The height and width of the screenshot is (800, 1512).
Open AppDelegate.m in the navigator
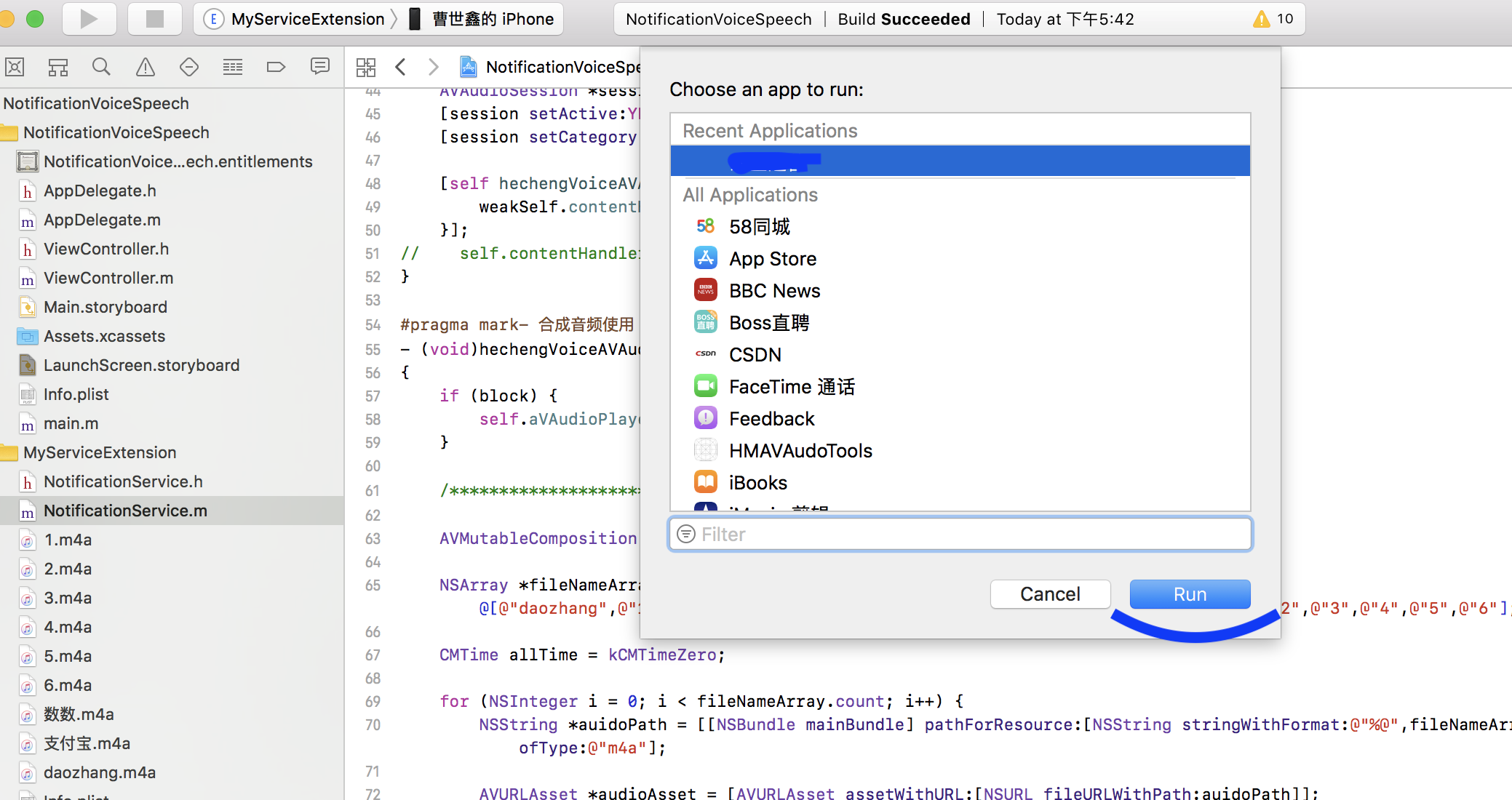pyautogui.click(x=102, y=220)
